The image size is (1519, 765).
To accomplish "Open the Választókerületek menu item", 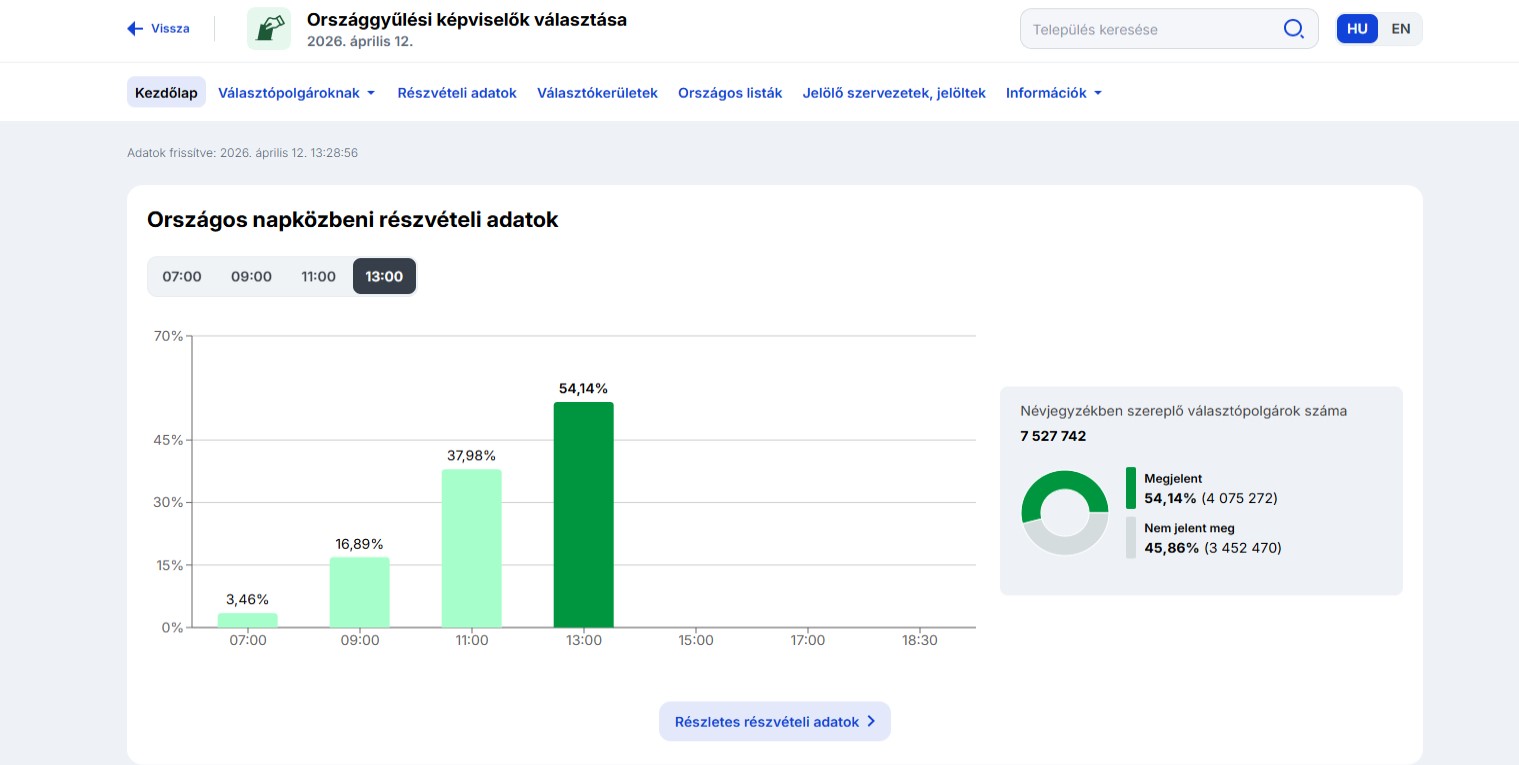I will [x=597, y=93].
